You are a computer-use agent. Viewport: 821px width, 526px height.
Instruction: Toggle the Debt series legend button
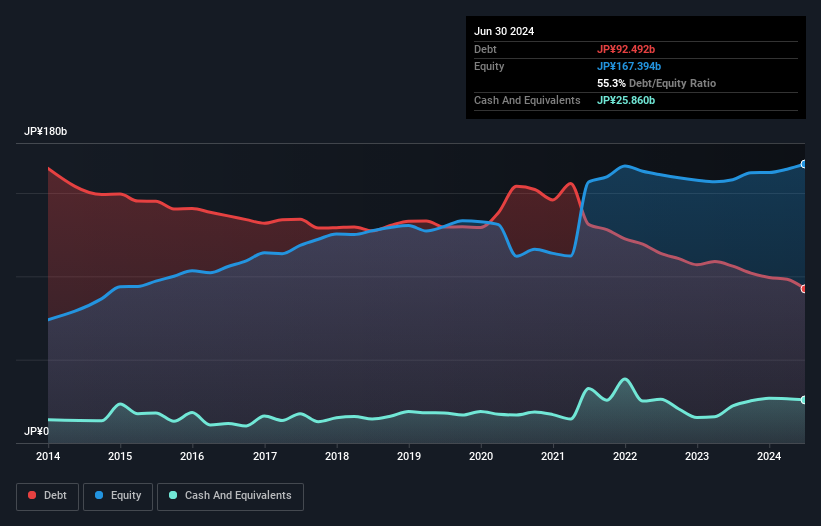(47, 496)
